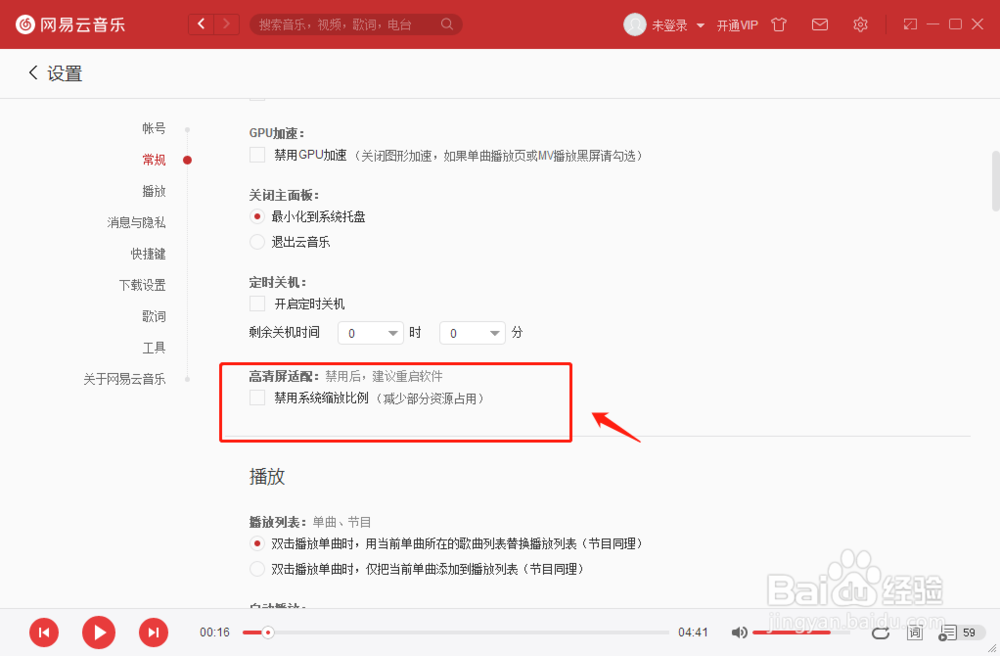Click the GPU加速 heading text
This screenshot has width=1000, height=656.
click(x=276, y=133)
